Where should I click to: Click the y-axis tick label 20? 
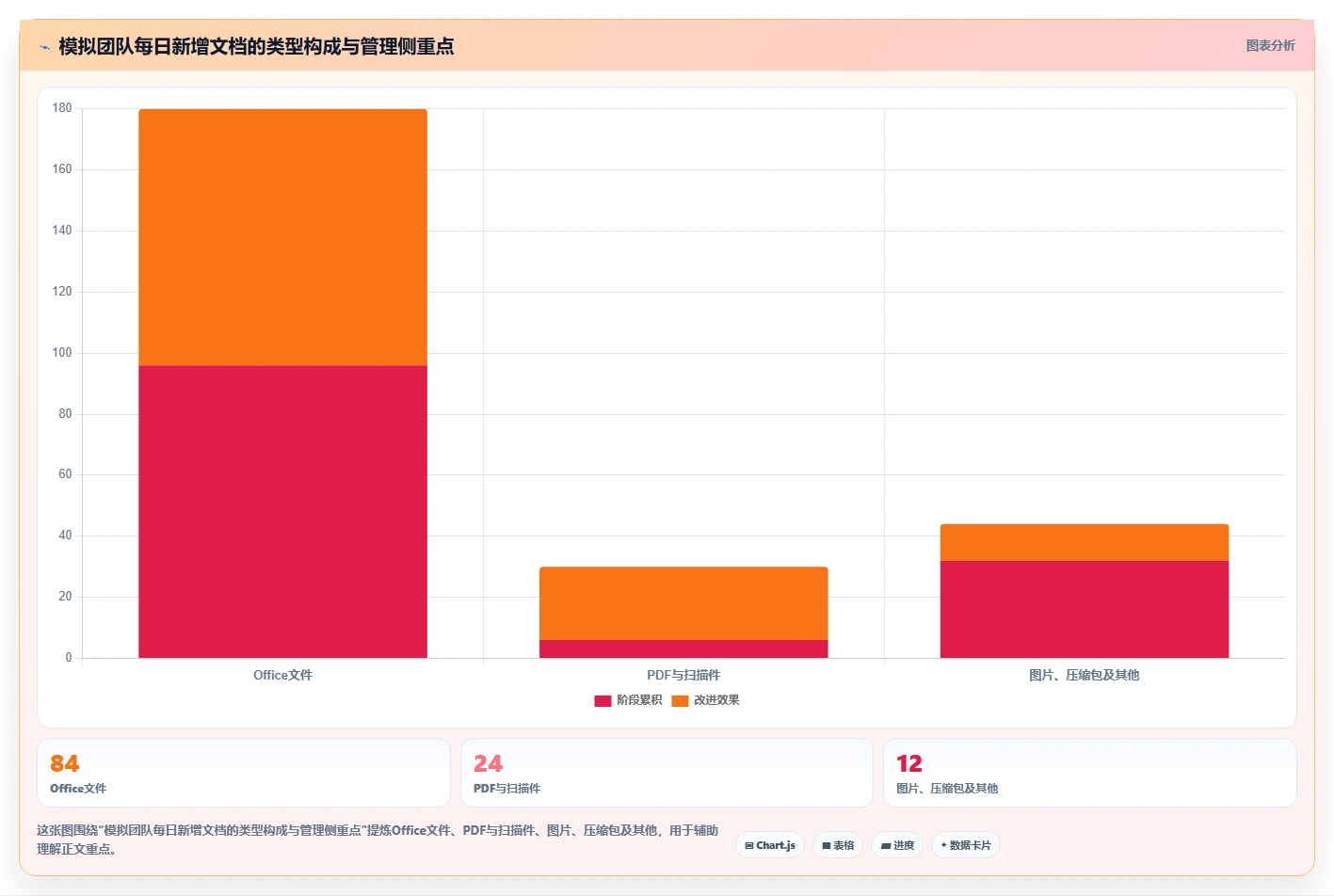coord(65,597)
